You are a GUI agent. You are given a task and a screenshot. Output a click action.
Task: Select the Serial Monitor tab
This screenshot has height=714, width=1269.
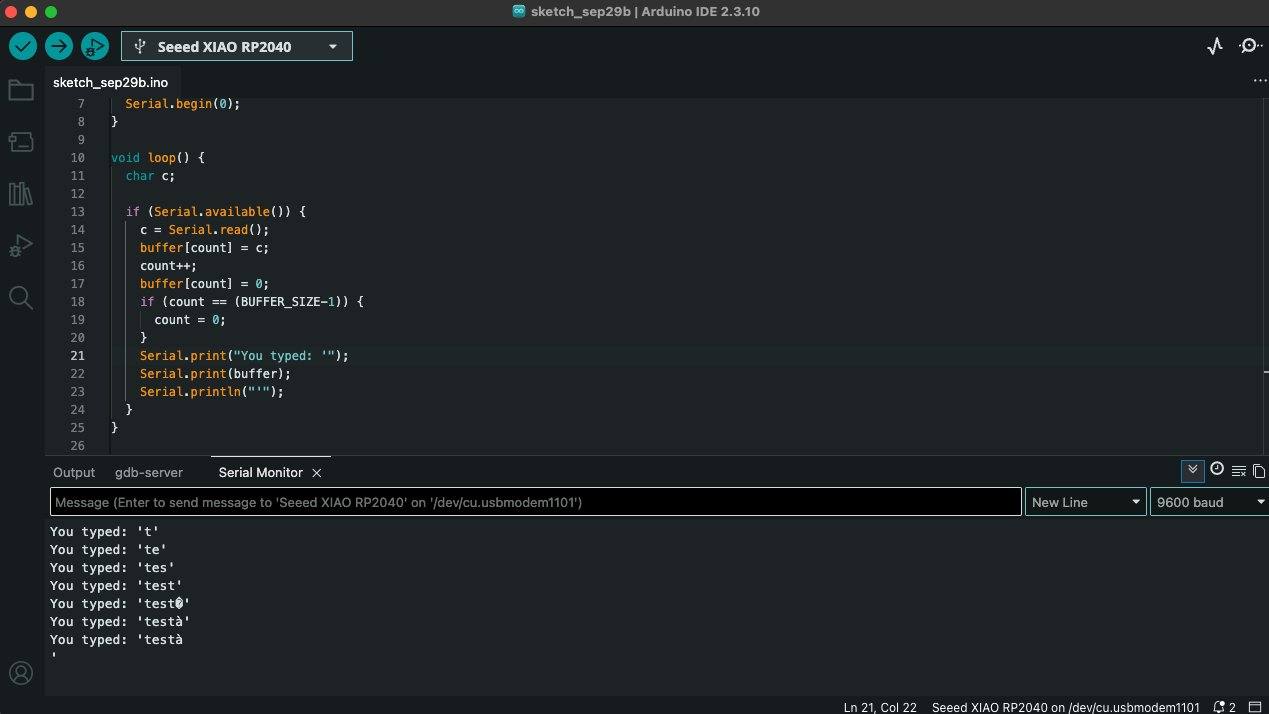pyautogui.click(x=261, y=473)
